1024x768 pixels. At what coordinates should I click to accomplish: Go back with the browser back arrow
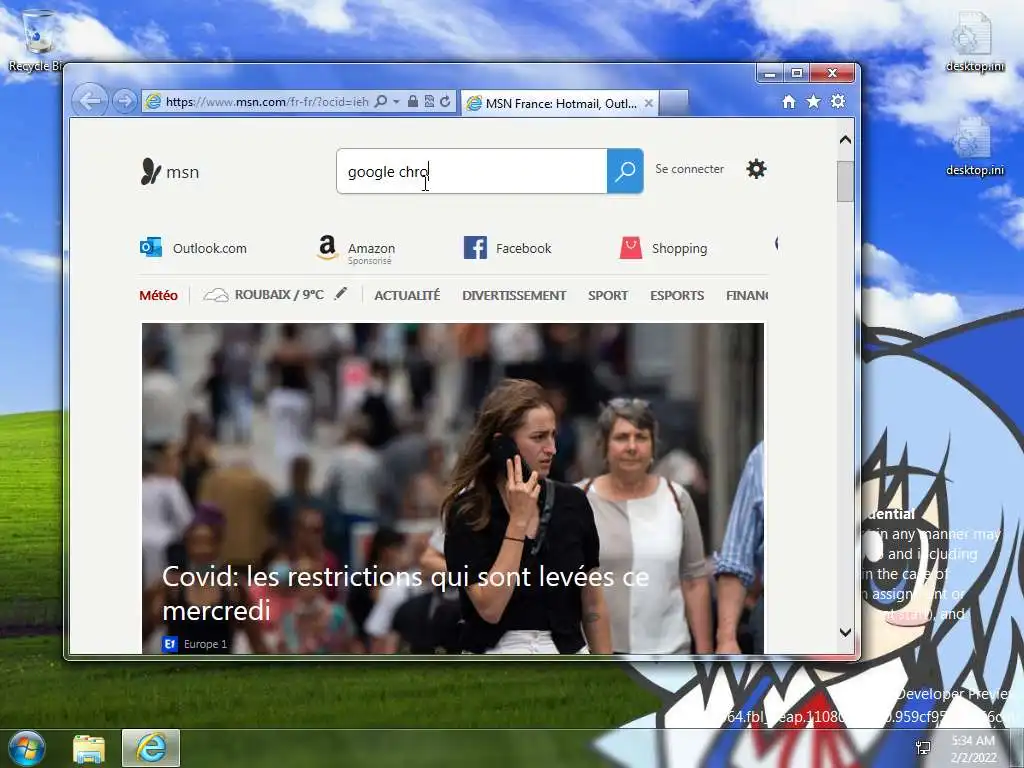pyautogui.click(x=89, y=101)
